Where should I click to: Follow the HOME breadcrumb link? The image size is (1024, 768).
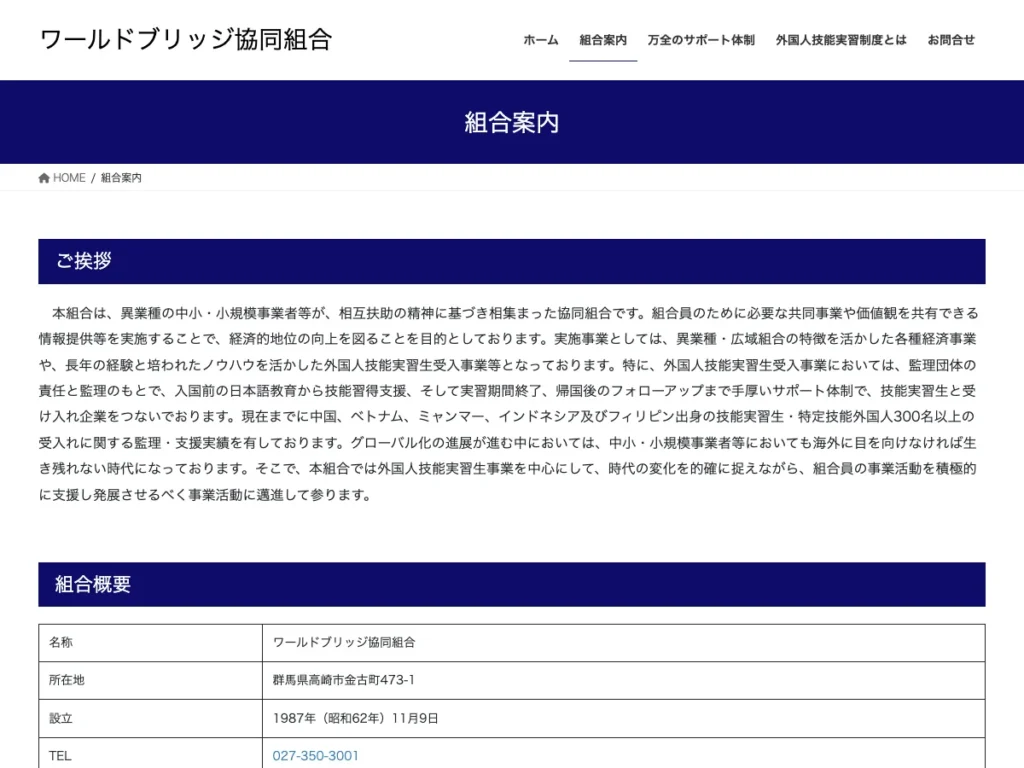click(69, 178)
